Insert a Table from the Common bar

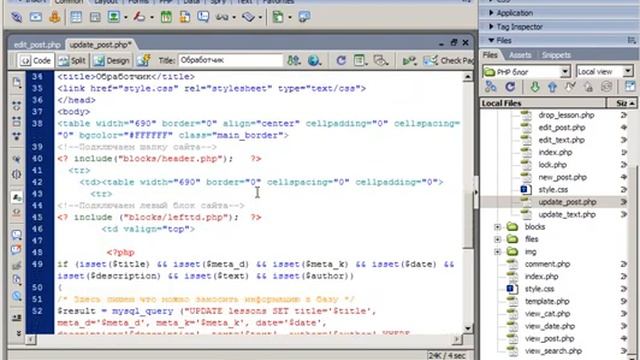click(x=76, y=17)
